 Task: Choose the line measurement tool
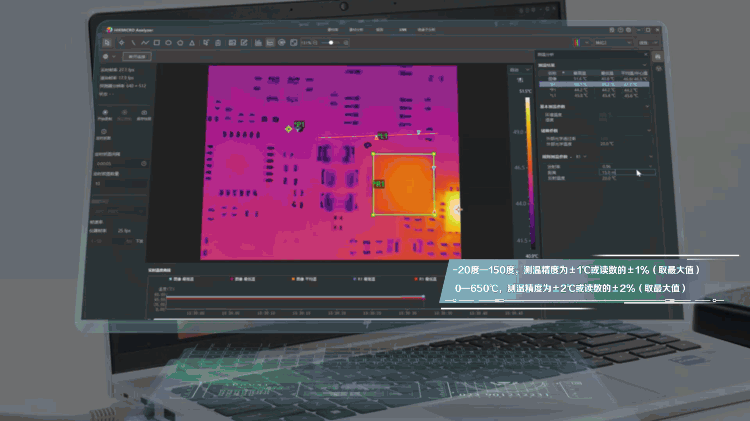(132, 43)
